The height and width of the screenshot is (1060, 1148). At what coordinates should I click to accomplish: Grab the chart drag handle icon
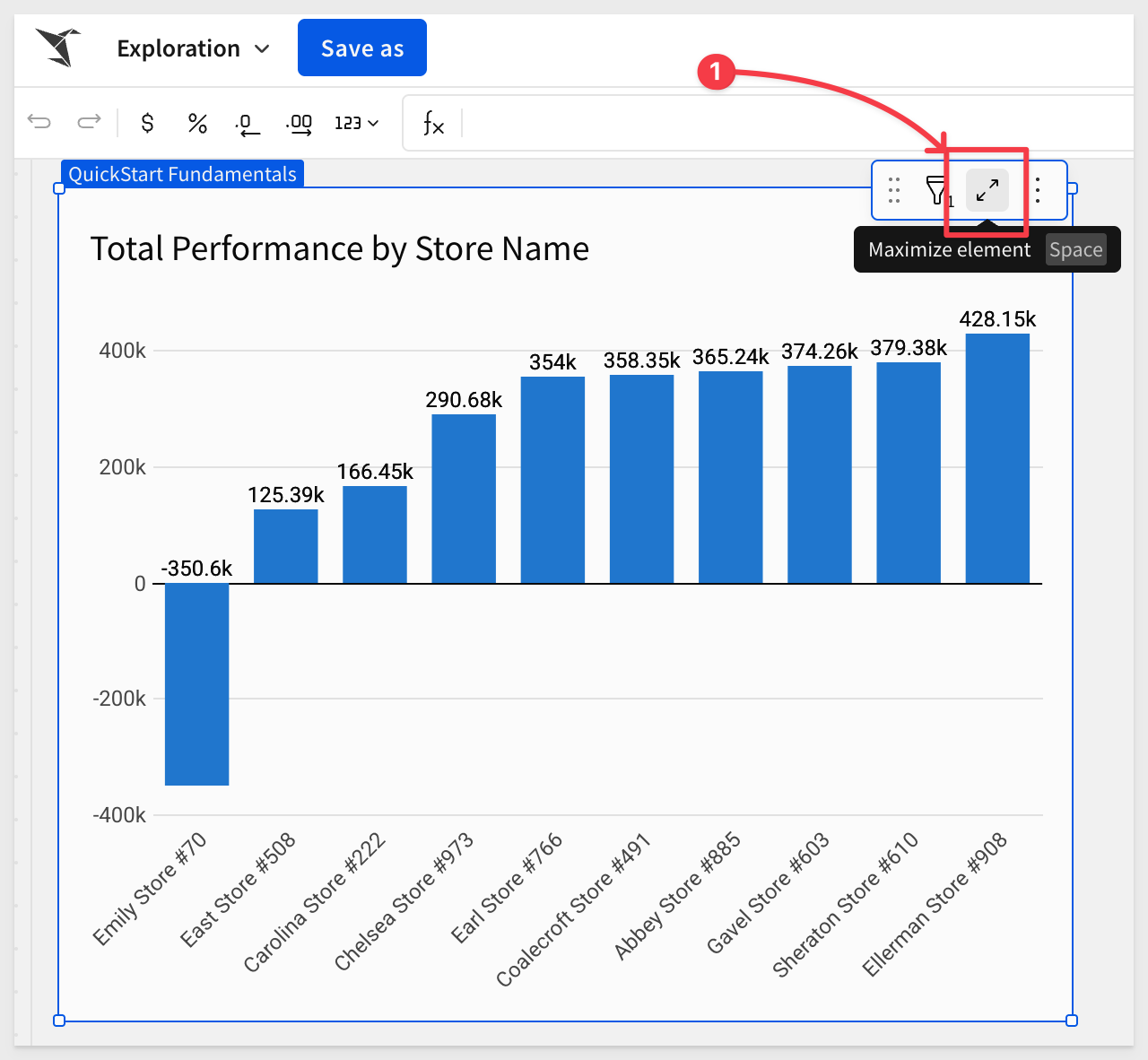[894, 190]
